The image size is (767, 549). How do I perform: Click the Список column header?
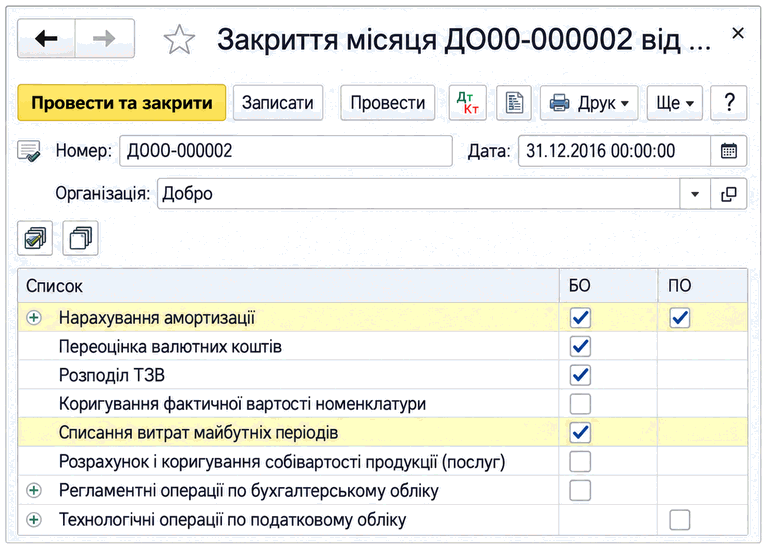[x=289, y=286]
